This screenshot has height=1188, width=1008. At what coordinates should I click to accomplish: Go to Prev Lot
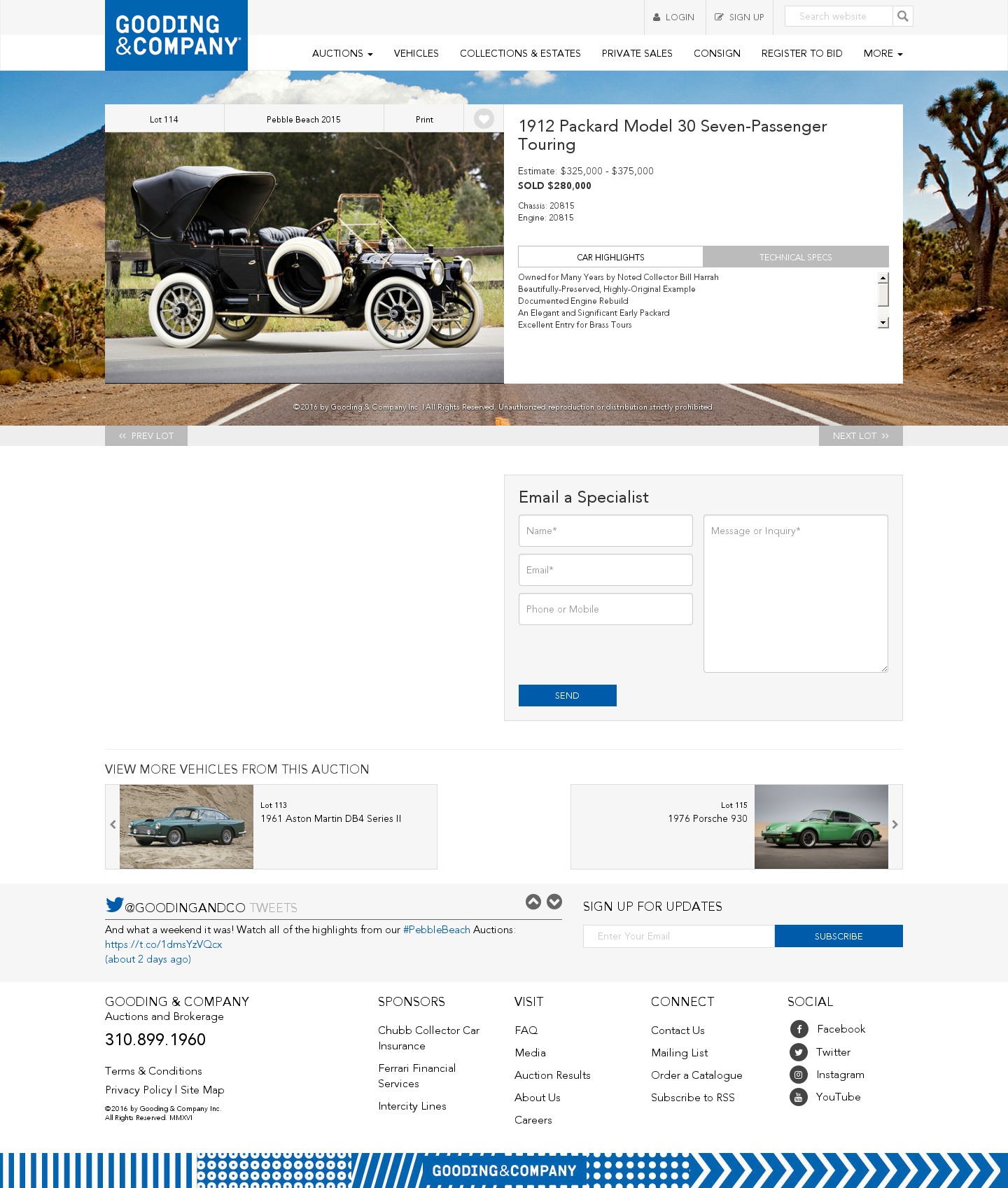click(146, 435)
